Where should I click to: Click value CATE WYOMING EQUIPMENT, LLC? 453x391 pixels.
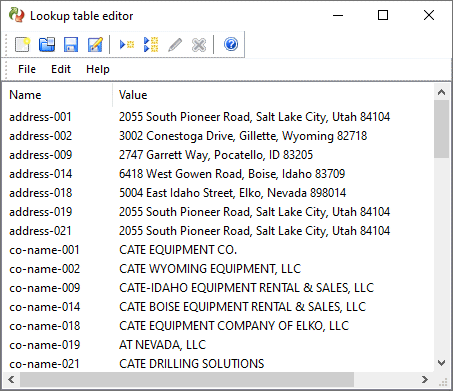[x=210, y=269]
